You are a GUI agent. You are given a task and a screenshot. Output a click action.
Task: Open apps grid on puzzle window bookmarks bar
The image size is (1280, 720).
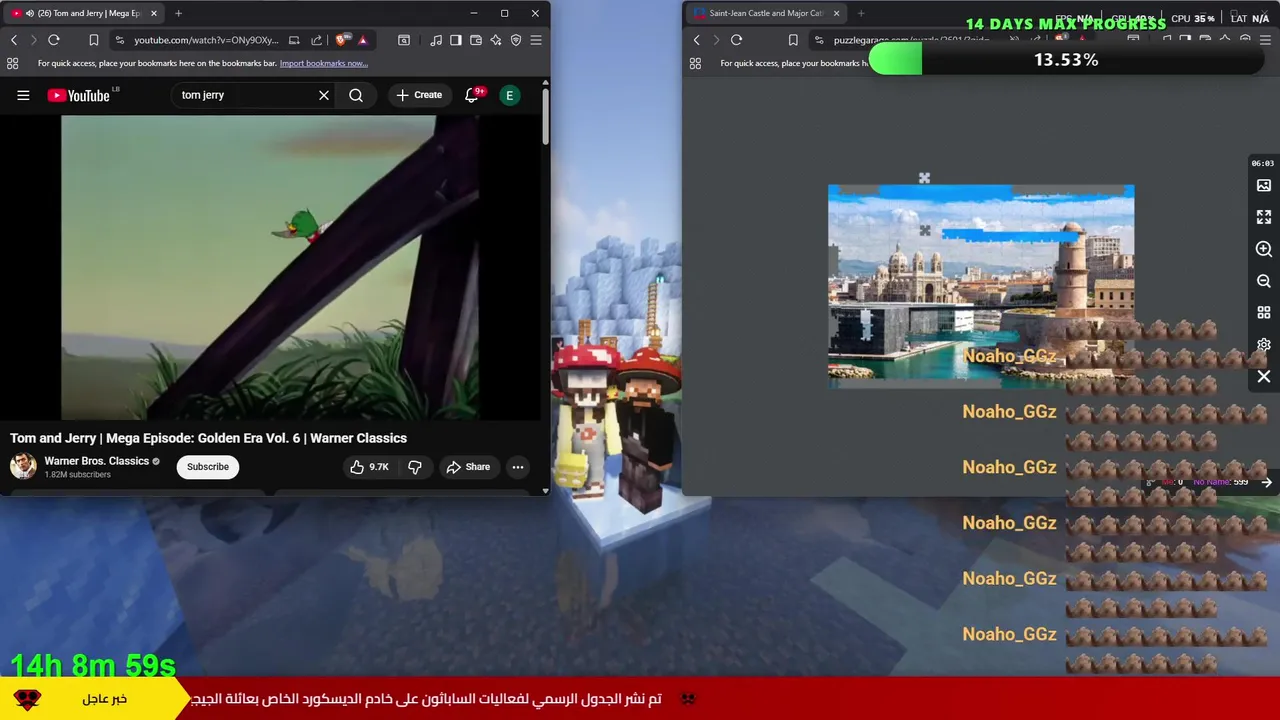tap(695, 63)
